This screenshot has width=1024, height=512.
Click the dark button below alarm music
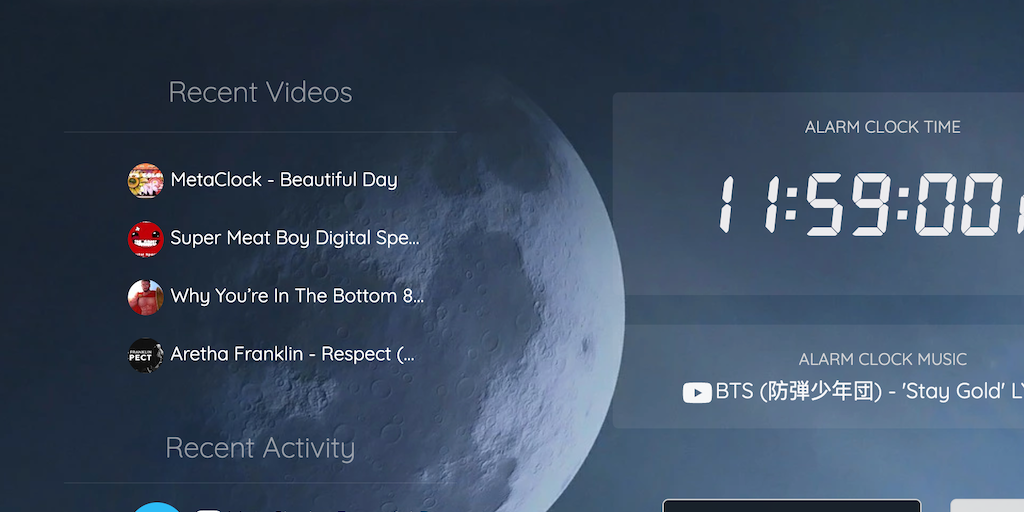(x=792, y=505)
